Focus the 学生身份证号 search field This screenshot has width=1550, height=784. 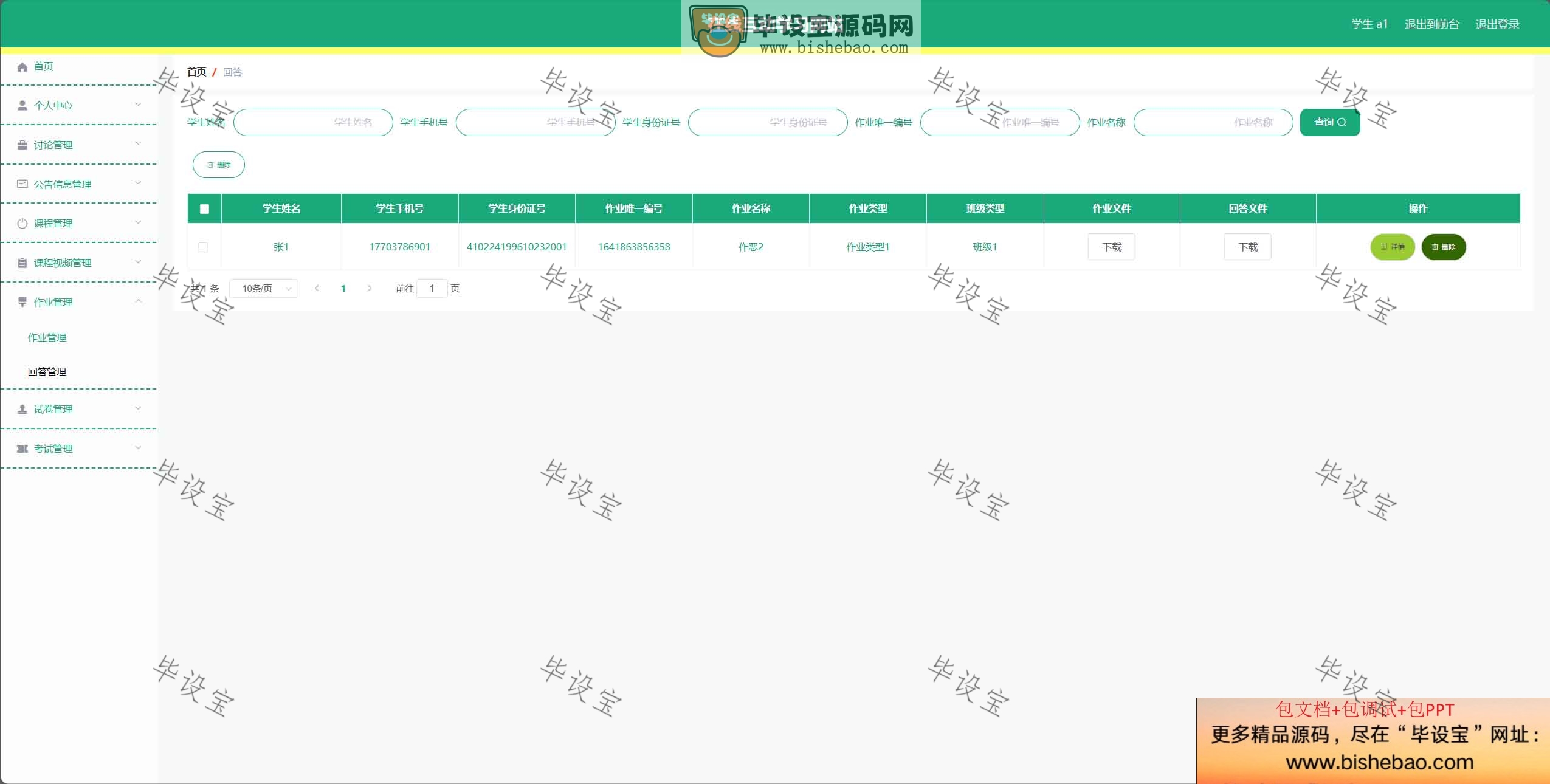[768, 122]
